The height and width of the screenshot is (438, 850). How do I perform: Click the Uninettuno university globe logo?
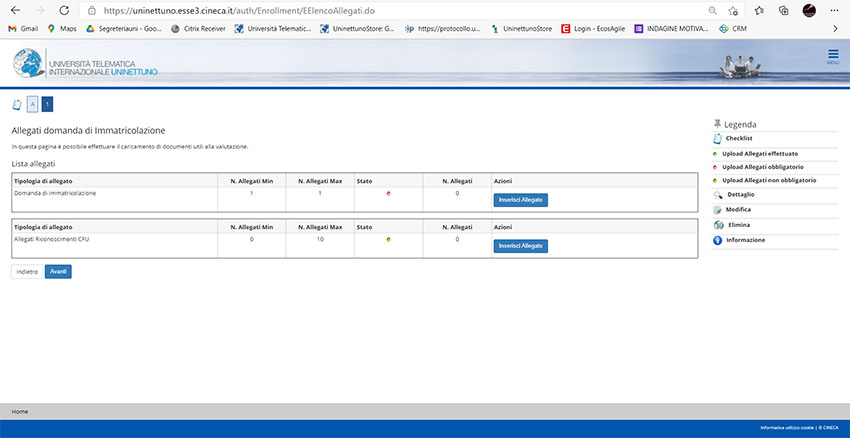coord(30,64)
